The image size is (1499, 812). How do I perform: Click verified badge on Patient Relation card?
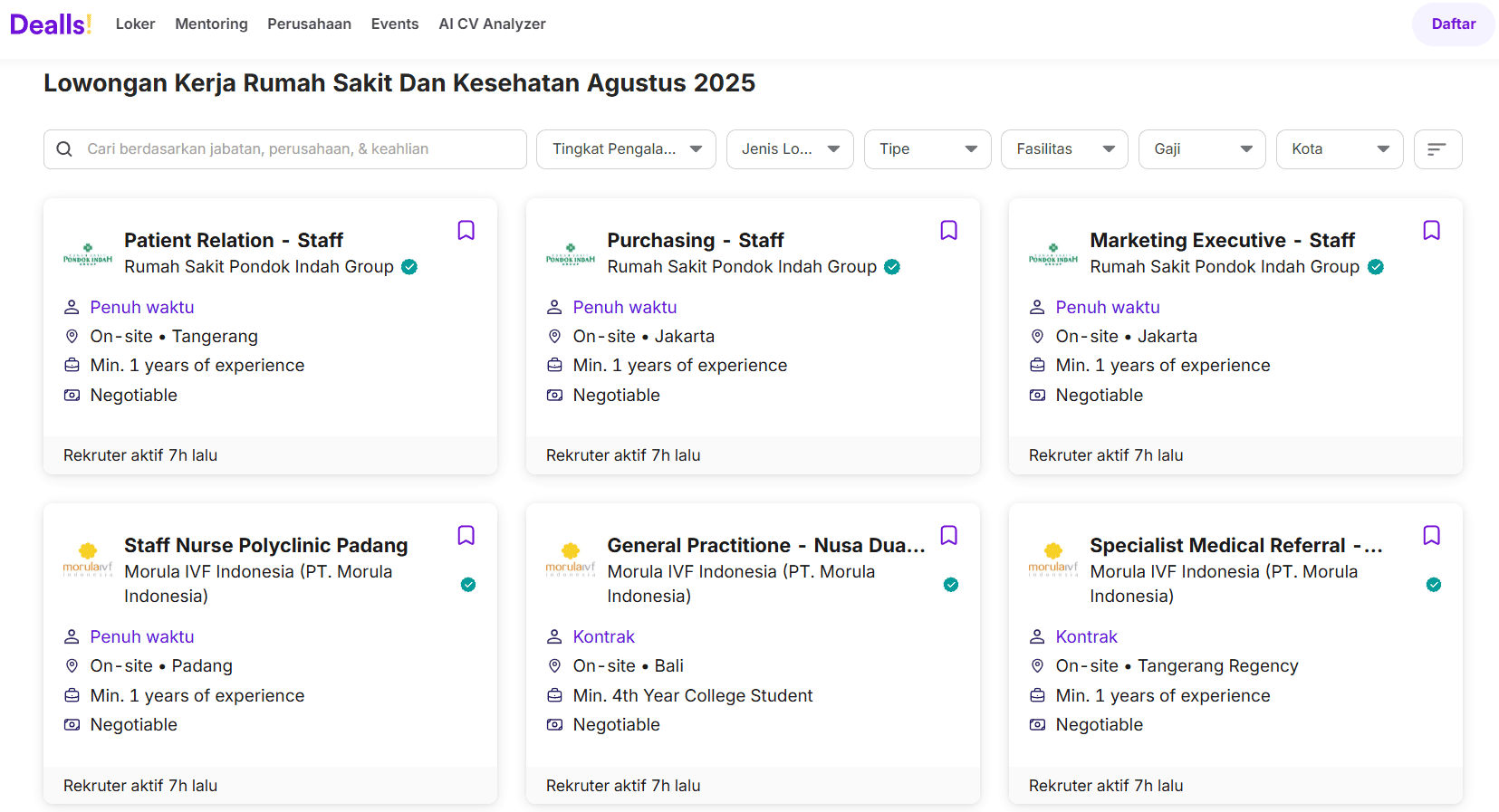coord(409,267)
